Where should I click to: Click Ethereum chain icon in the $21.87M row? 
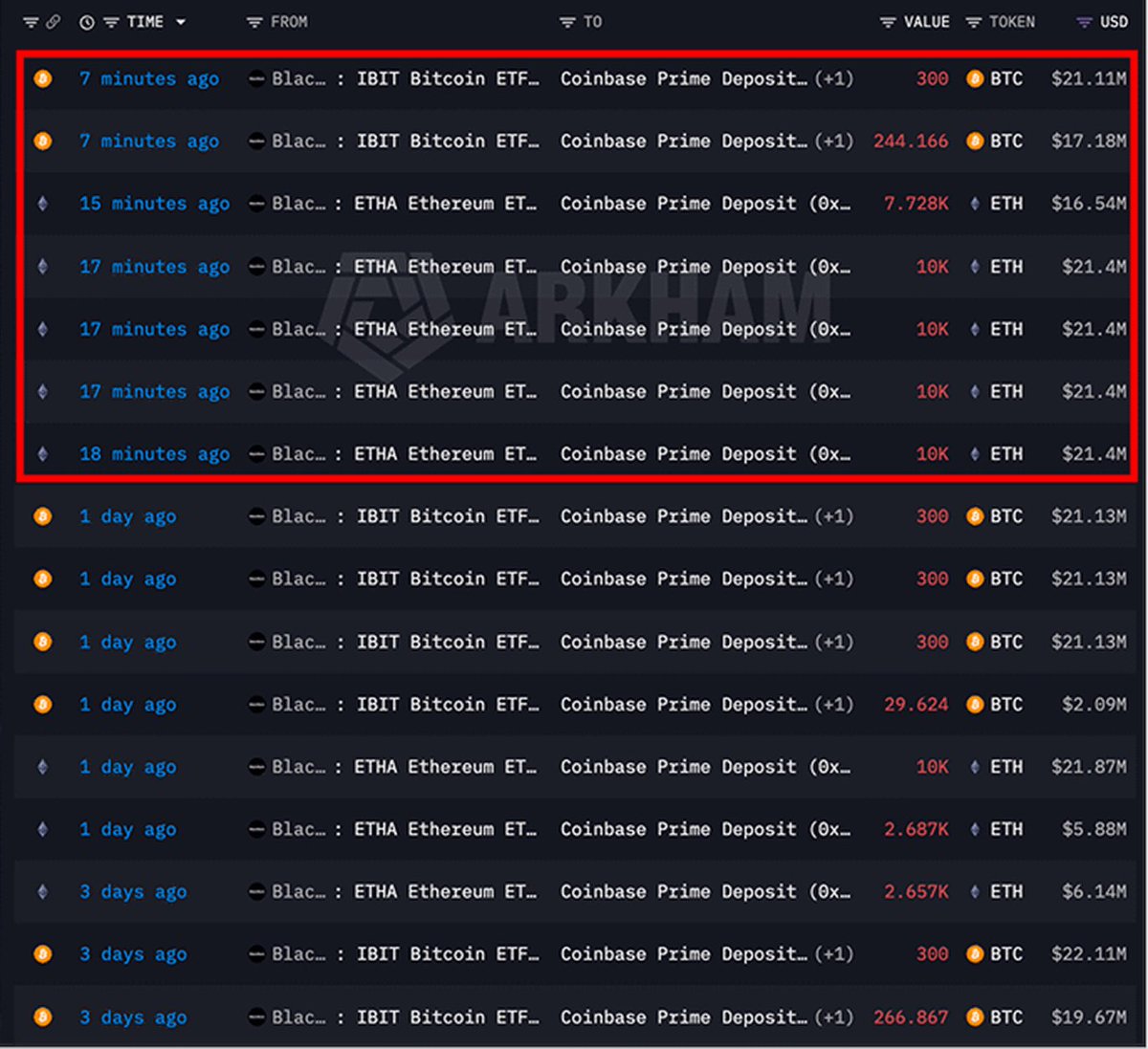tap(43, 766)
